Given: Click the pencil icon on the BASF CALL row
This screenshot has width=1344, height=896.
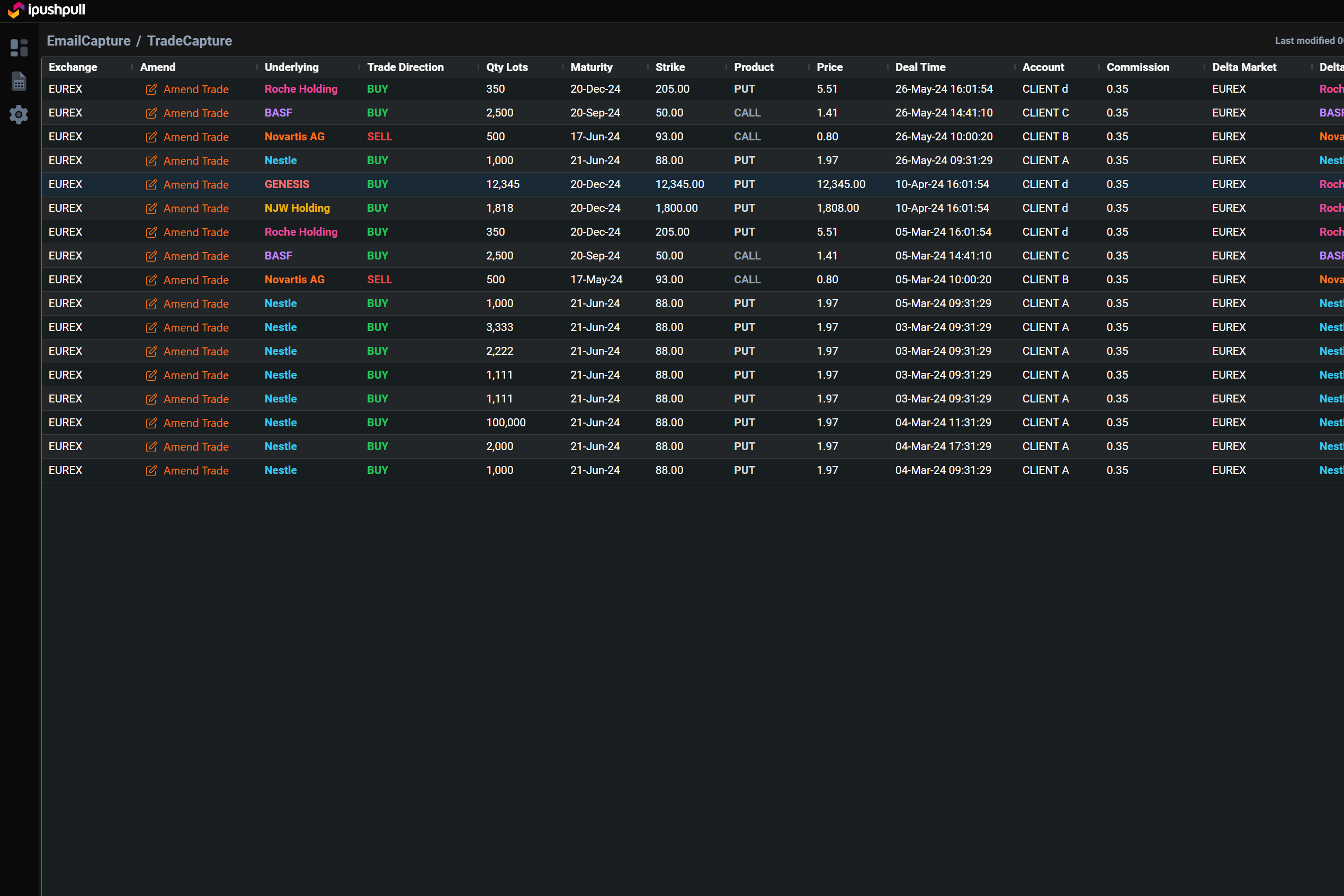Looking at the screenshot, I should point(151,113).
